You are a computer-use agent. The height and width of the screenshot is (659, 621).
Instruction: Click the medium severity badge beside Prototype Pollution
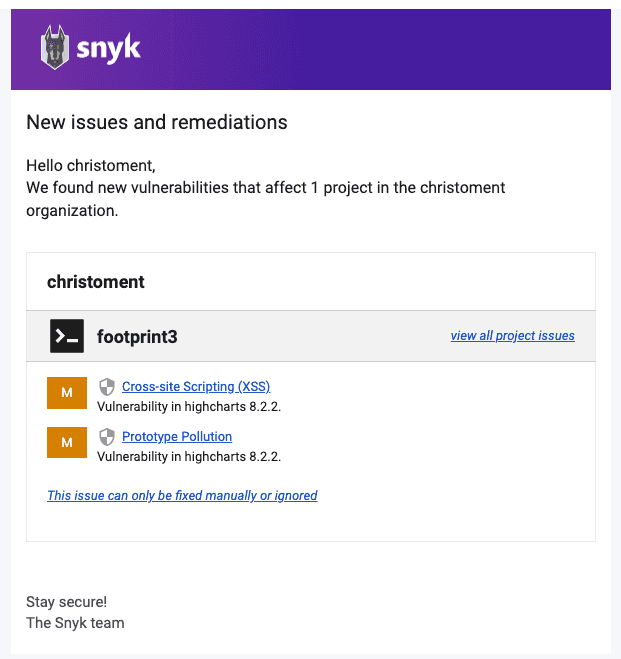click(x=67, y=443)
